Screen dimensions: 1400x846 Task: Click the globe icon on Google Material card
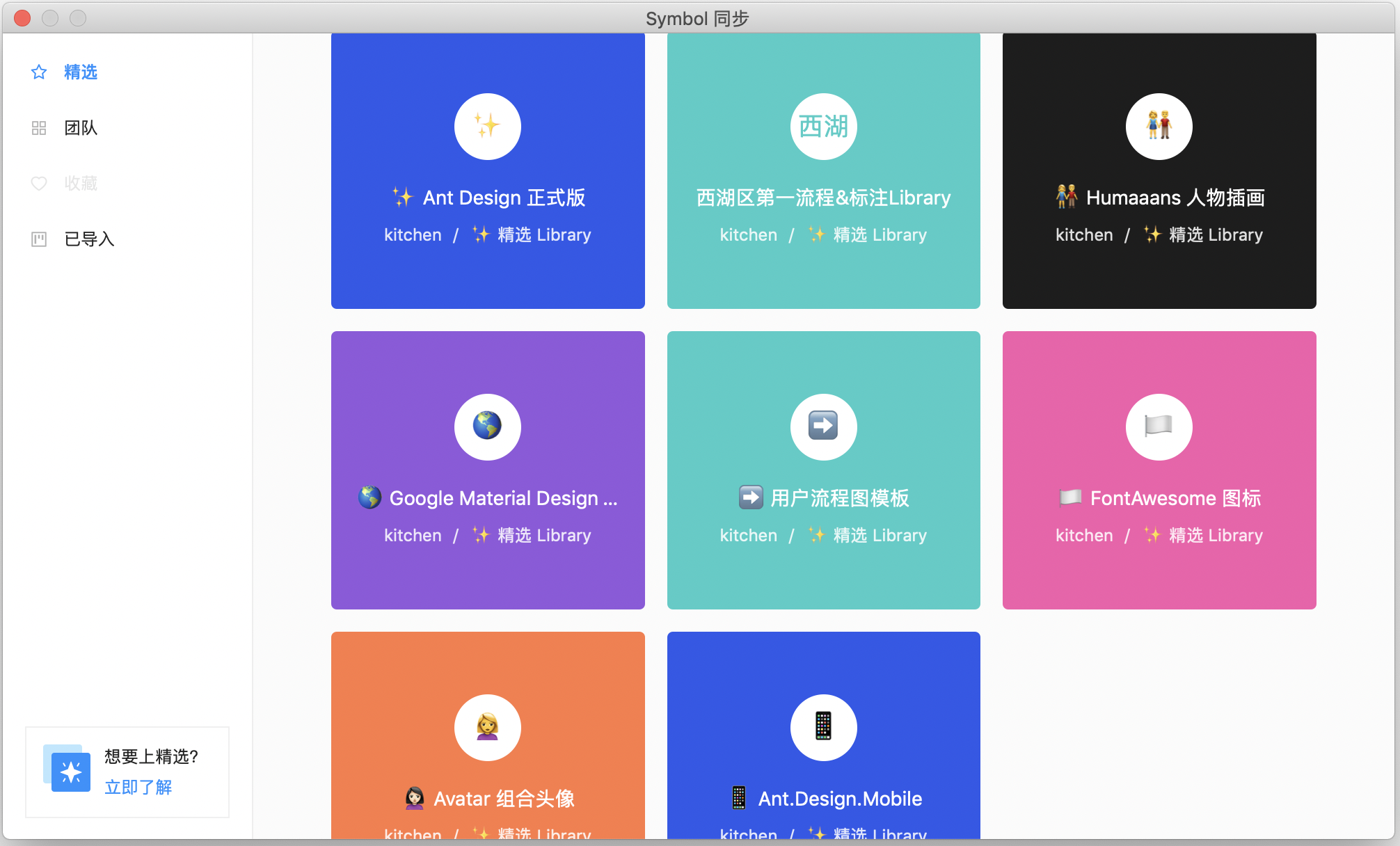coord(487,426)
